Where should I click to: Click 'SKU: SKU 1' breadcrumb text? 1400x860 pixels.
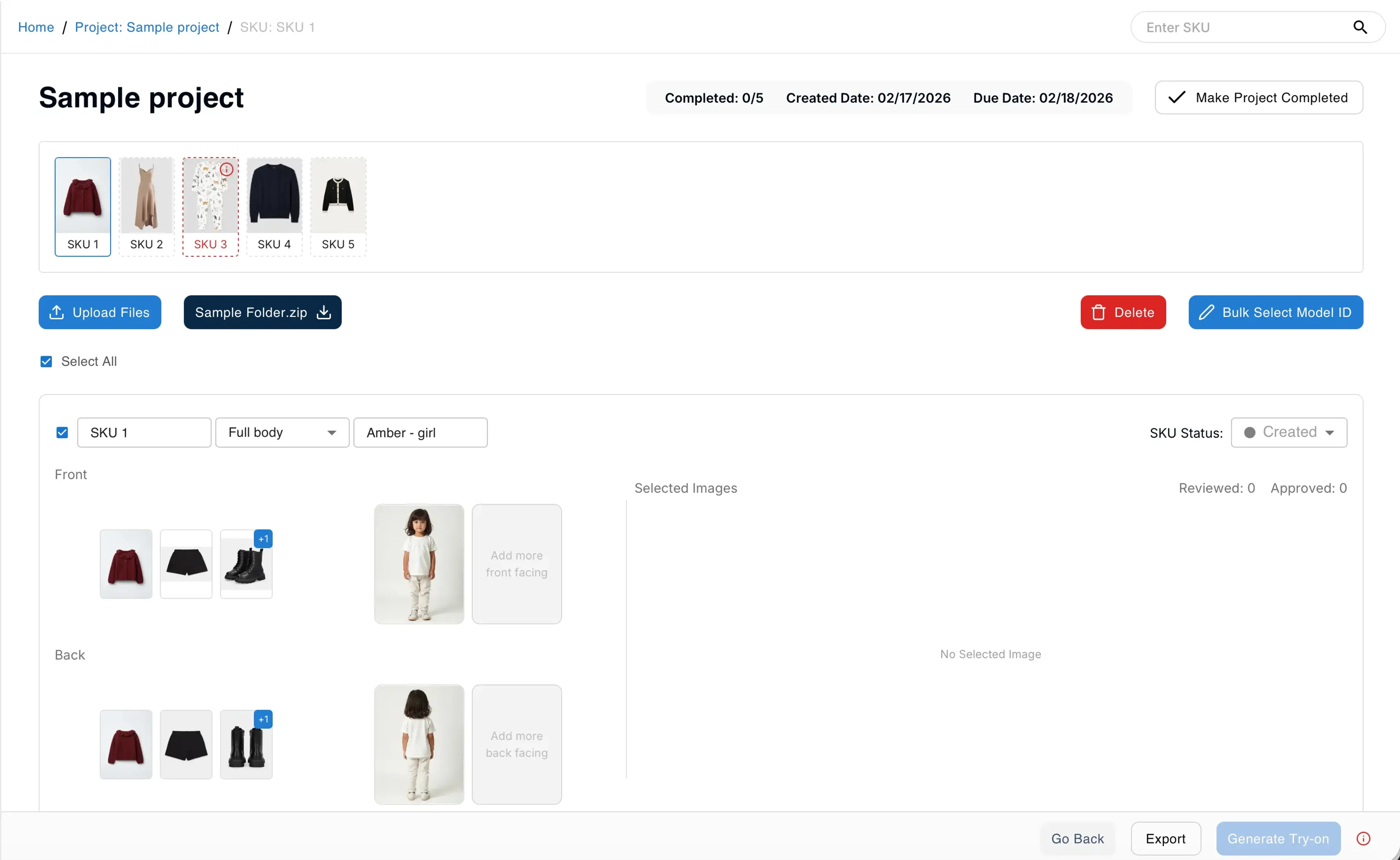click(277, 27)
